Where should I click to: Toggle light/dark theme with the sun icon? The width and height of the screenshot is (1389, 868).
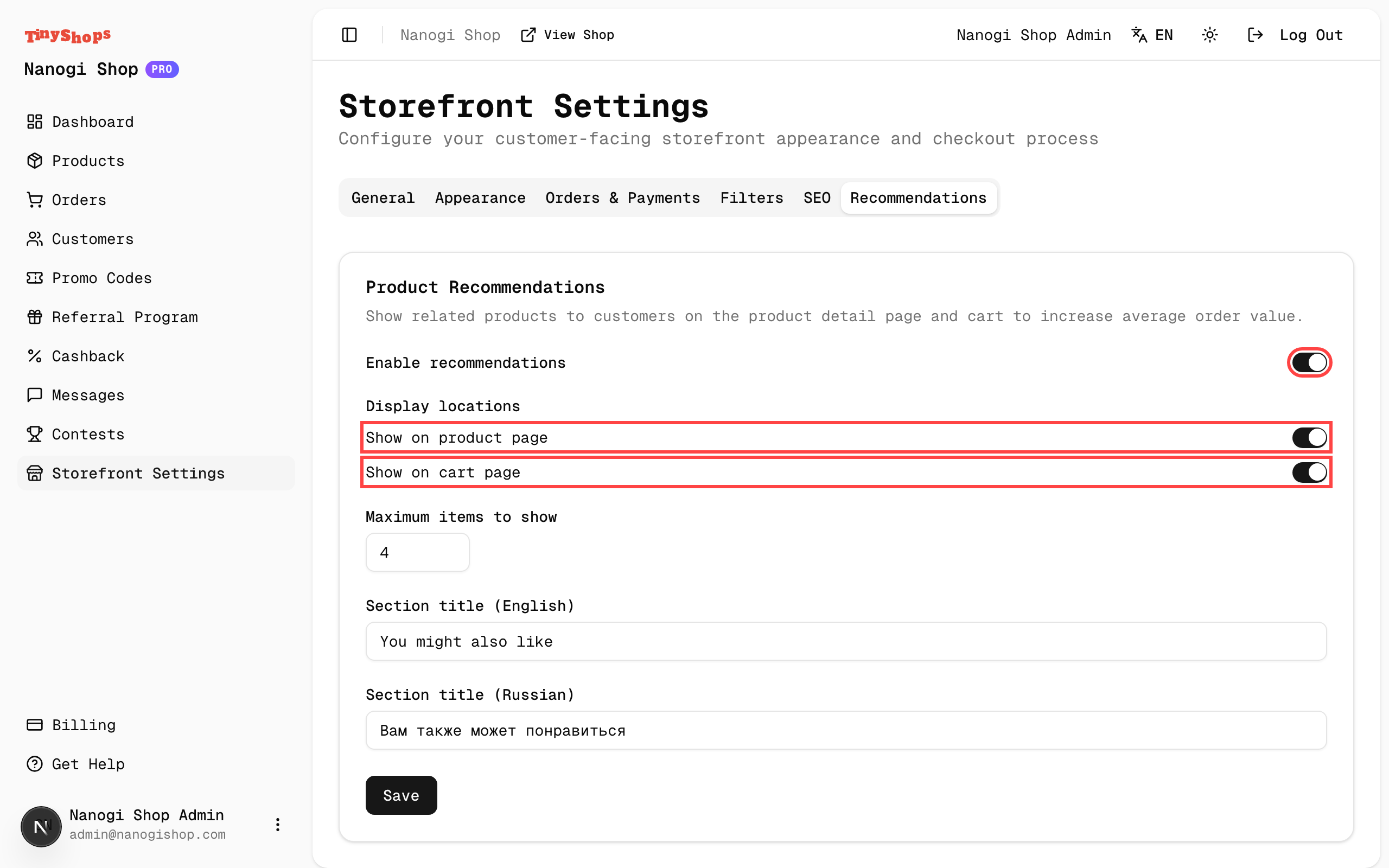coord(1210,35)
